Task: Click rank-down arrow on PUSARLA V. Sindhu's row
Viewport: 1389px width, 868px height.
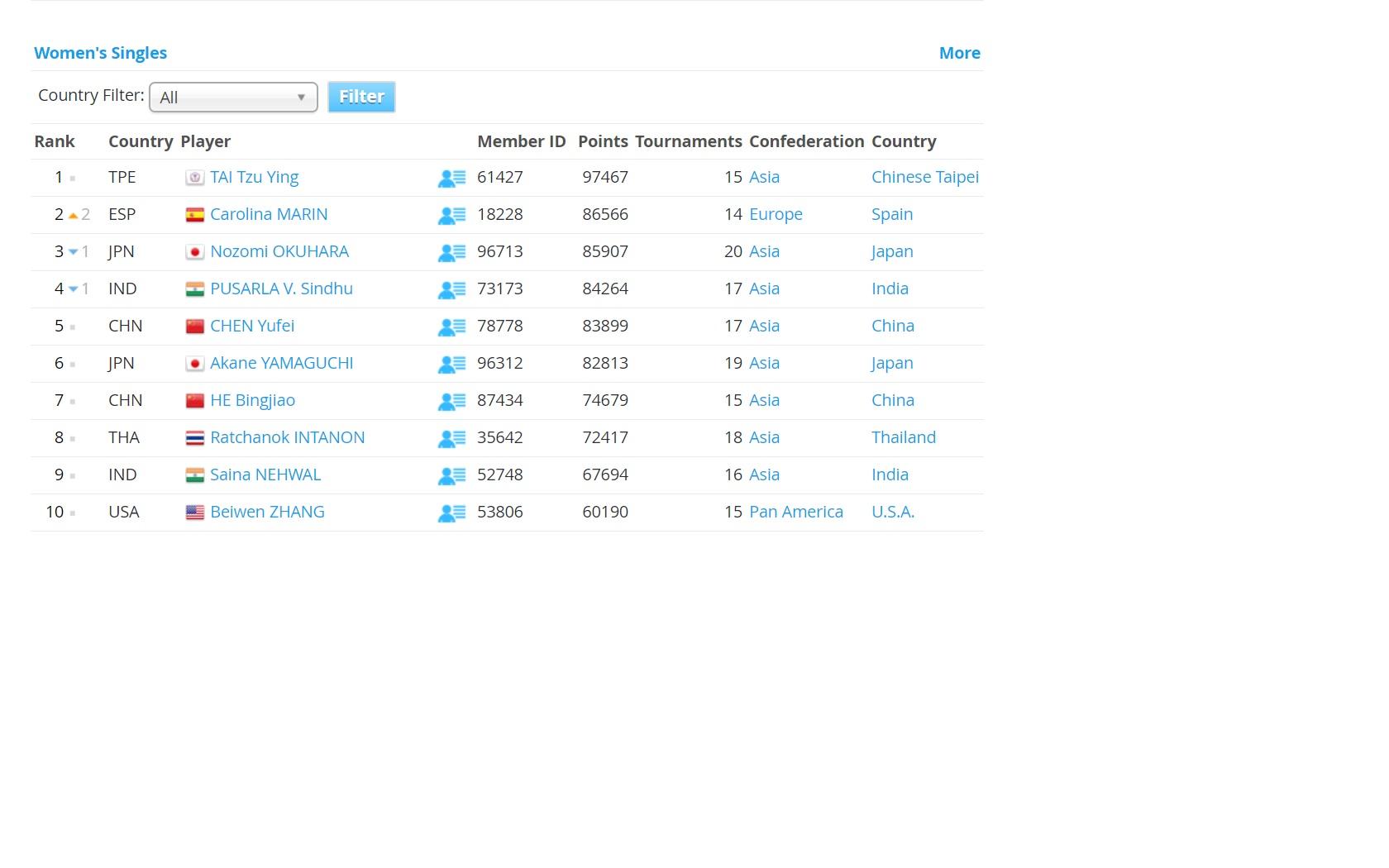Action: click(x=73, y=289)
